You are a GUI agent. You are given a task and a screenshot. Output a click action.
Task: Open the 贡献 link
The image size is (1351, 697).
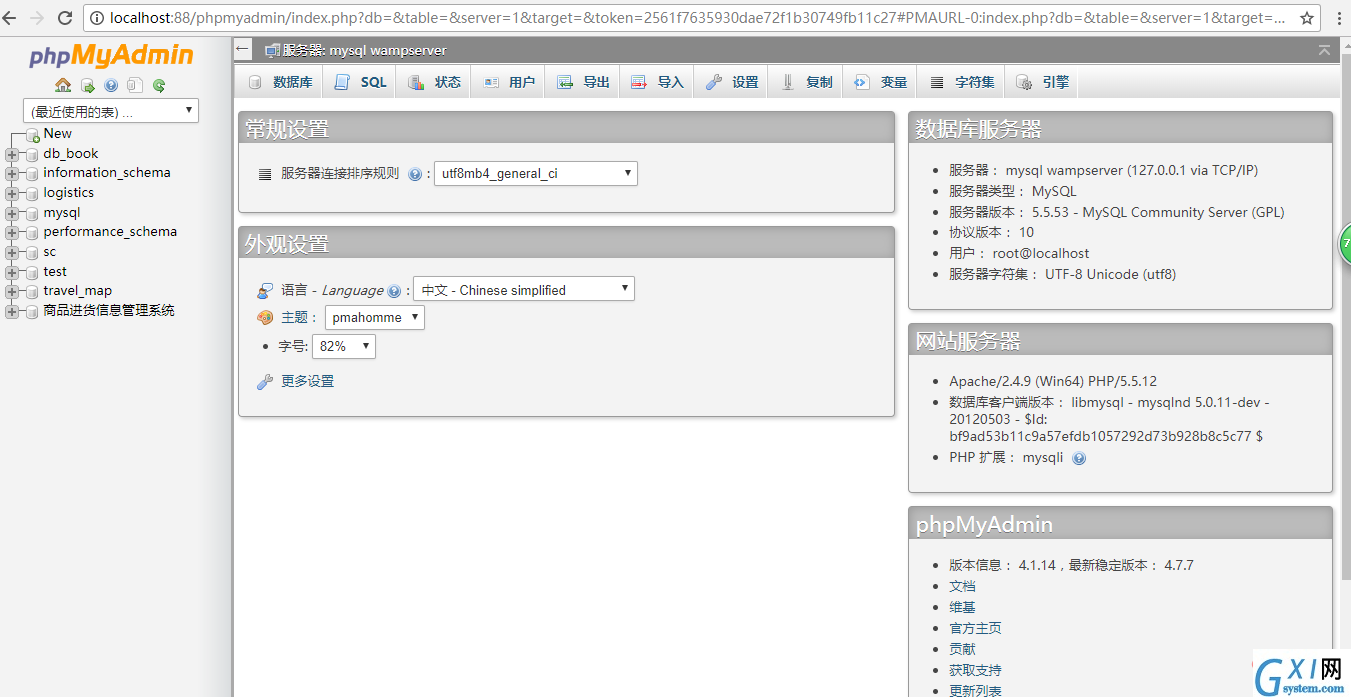click(962, 650)
